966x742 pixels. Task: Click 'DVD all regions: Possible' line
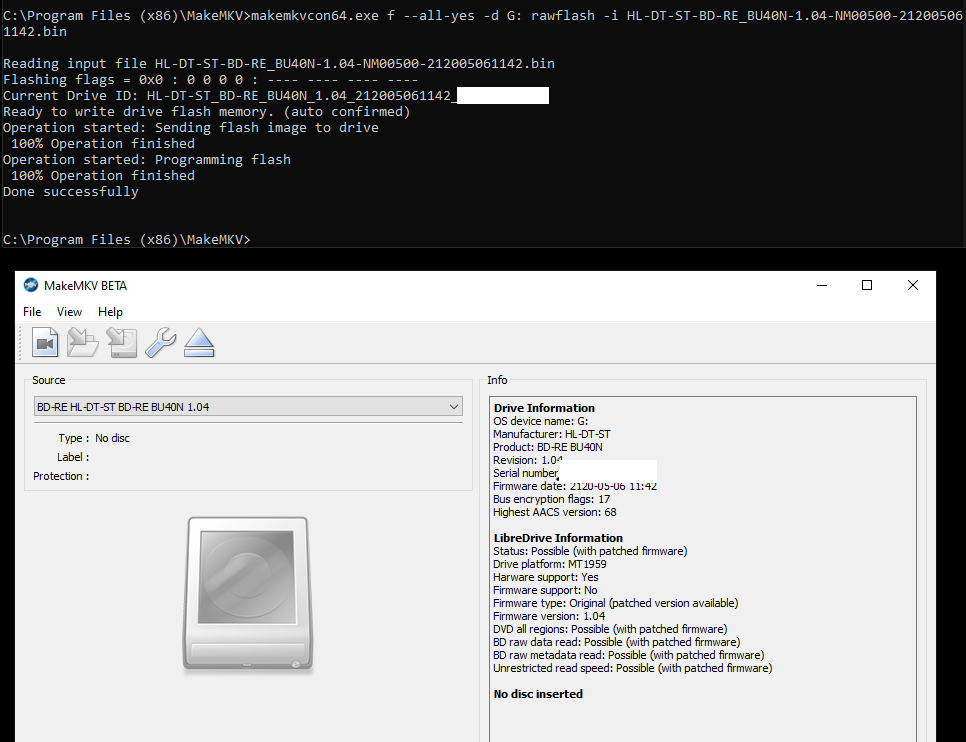[610, 629]
